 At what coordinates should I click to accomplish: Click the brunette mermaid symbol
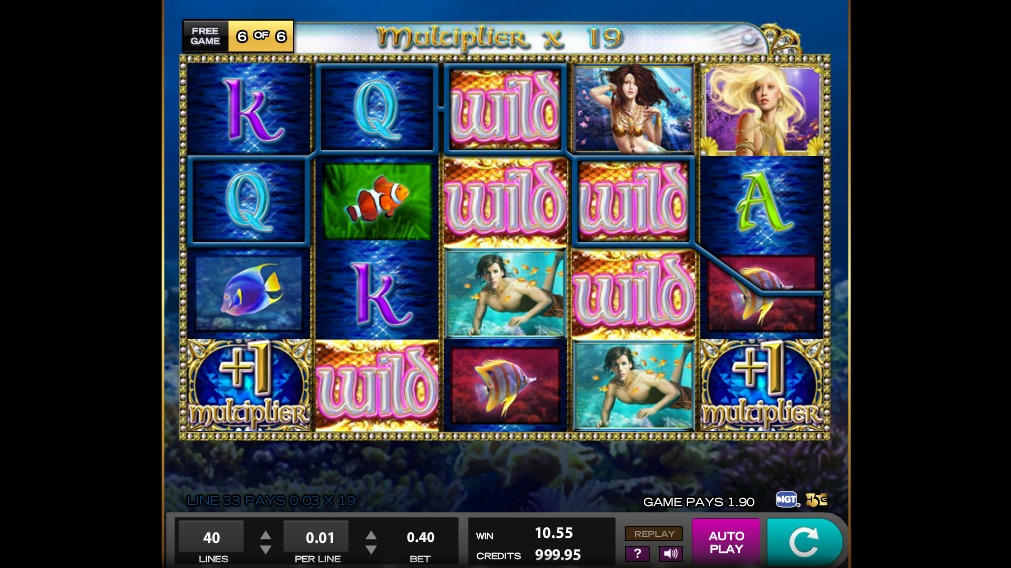click(x=634, y=108)
